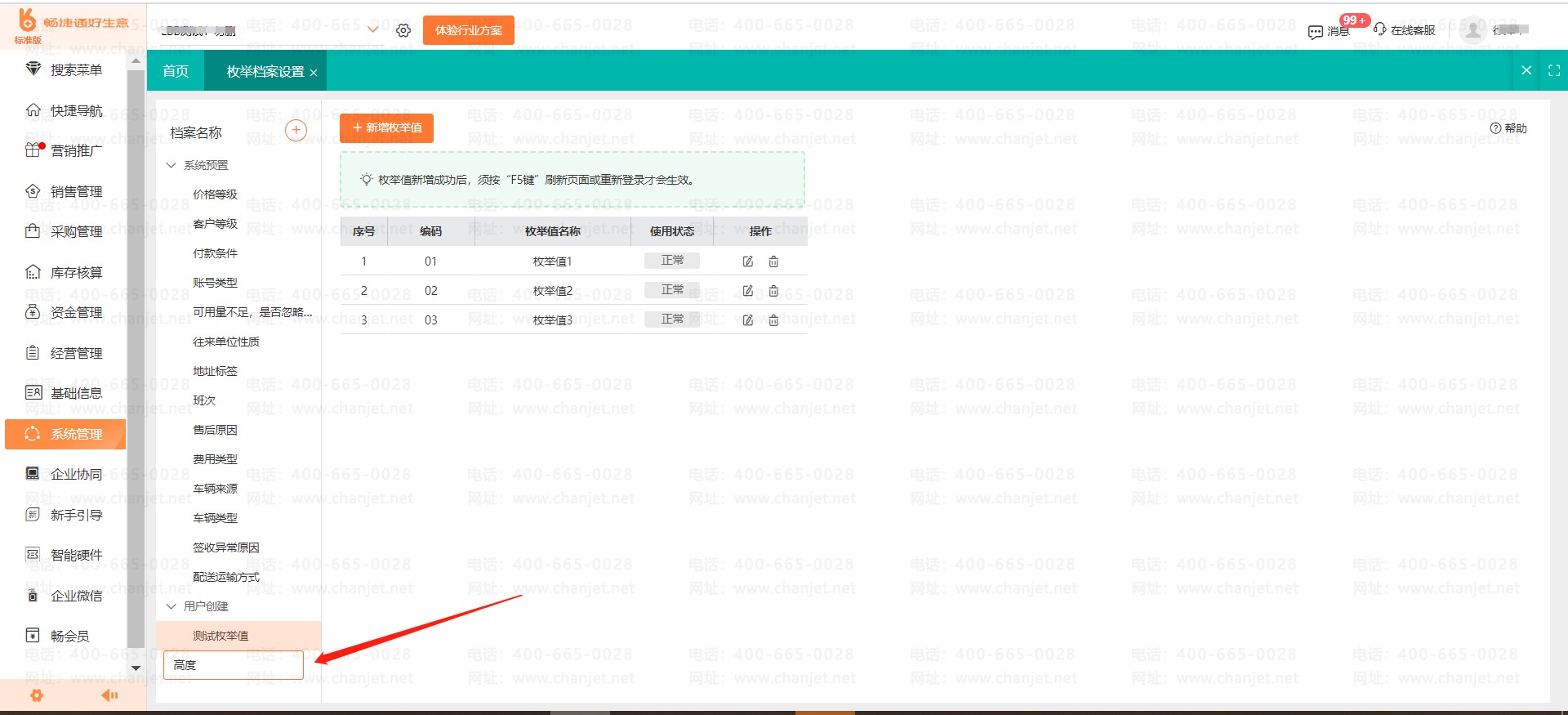
Task: Open the 库存核算 sidebar module
Action: click(64, 272)
